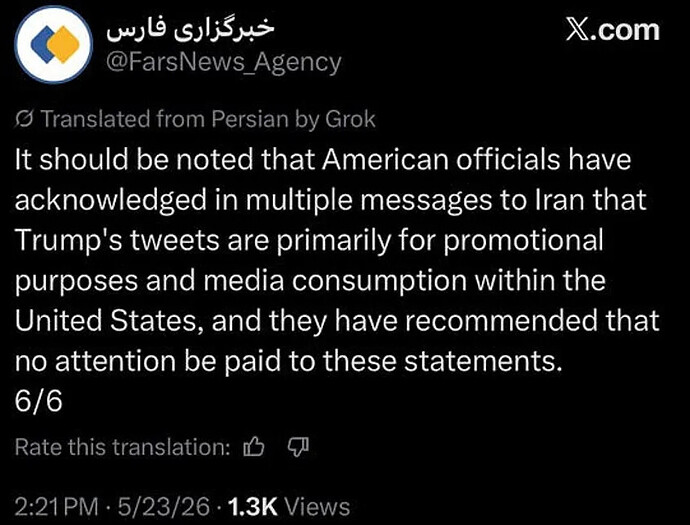Open the 2:21 PM timestamp link
This screenshot has width=690, height=525.
(x=56, y=507)
